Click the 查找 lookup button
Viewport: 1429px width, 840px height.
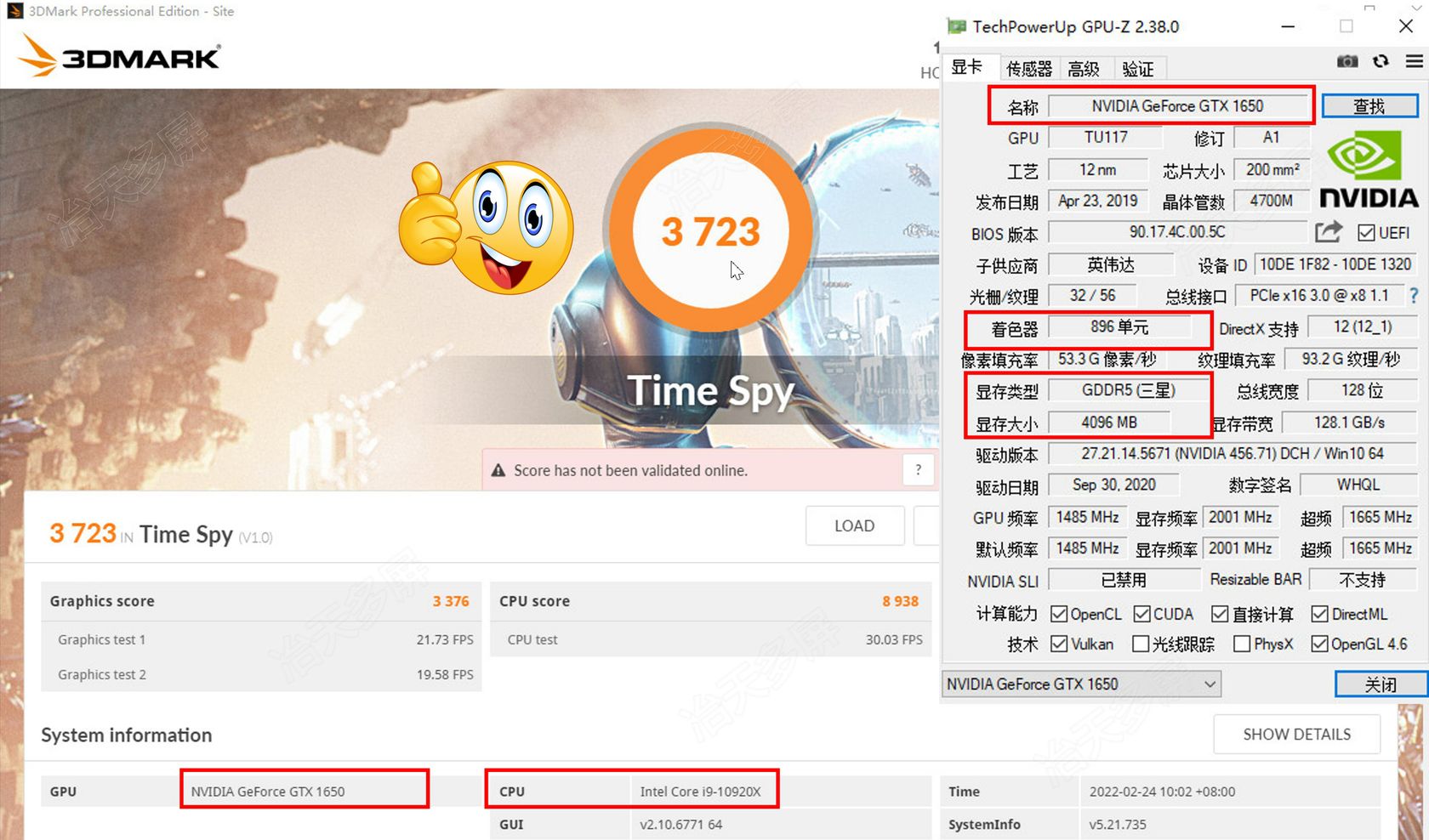[1369, 106]
